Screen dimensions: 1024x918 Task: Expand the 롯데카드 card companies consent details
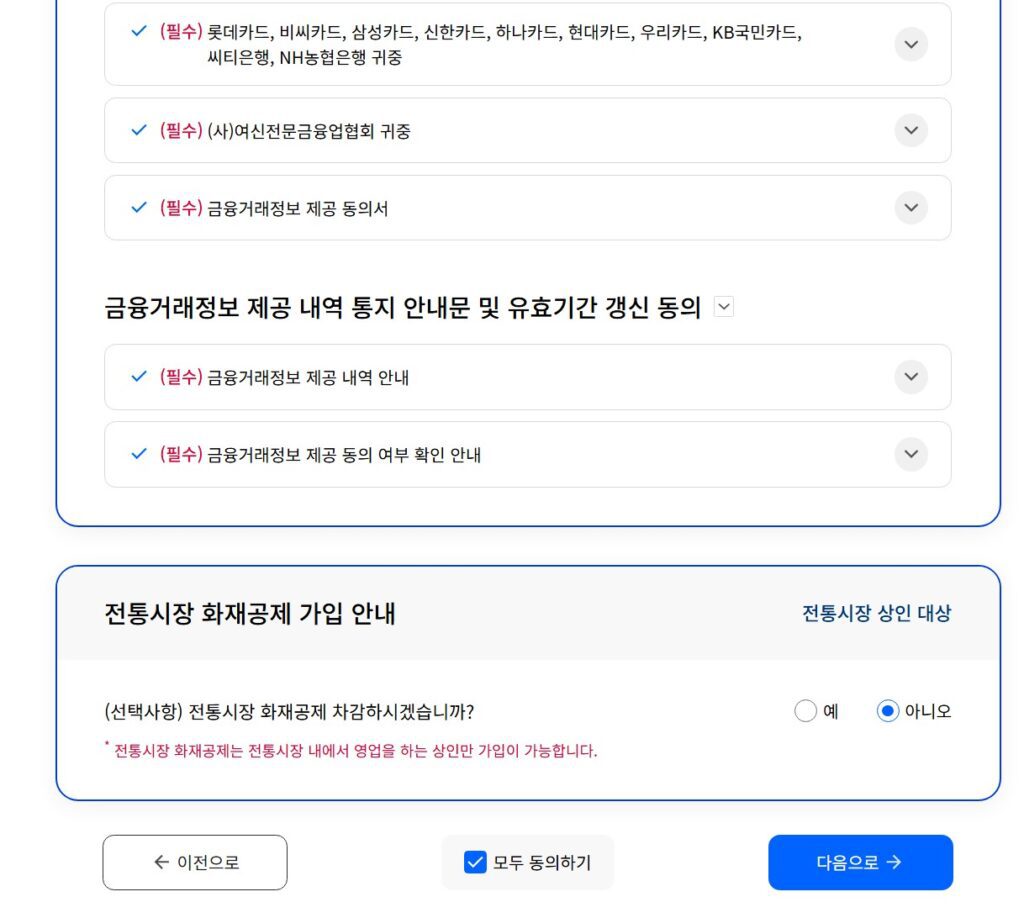(910, 44)
